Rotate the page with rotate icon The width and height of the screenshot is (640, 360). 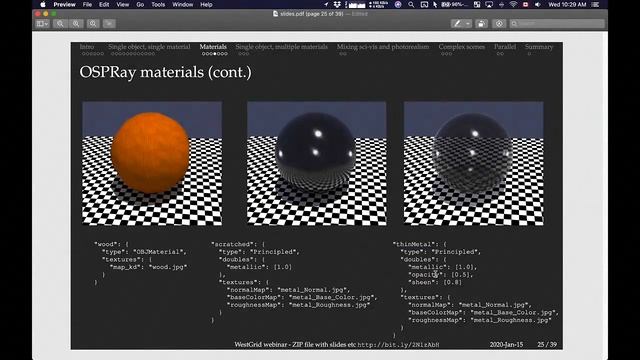tap(481, 24)
